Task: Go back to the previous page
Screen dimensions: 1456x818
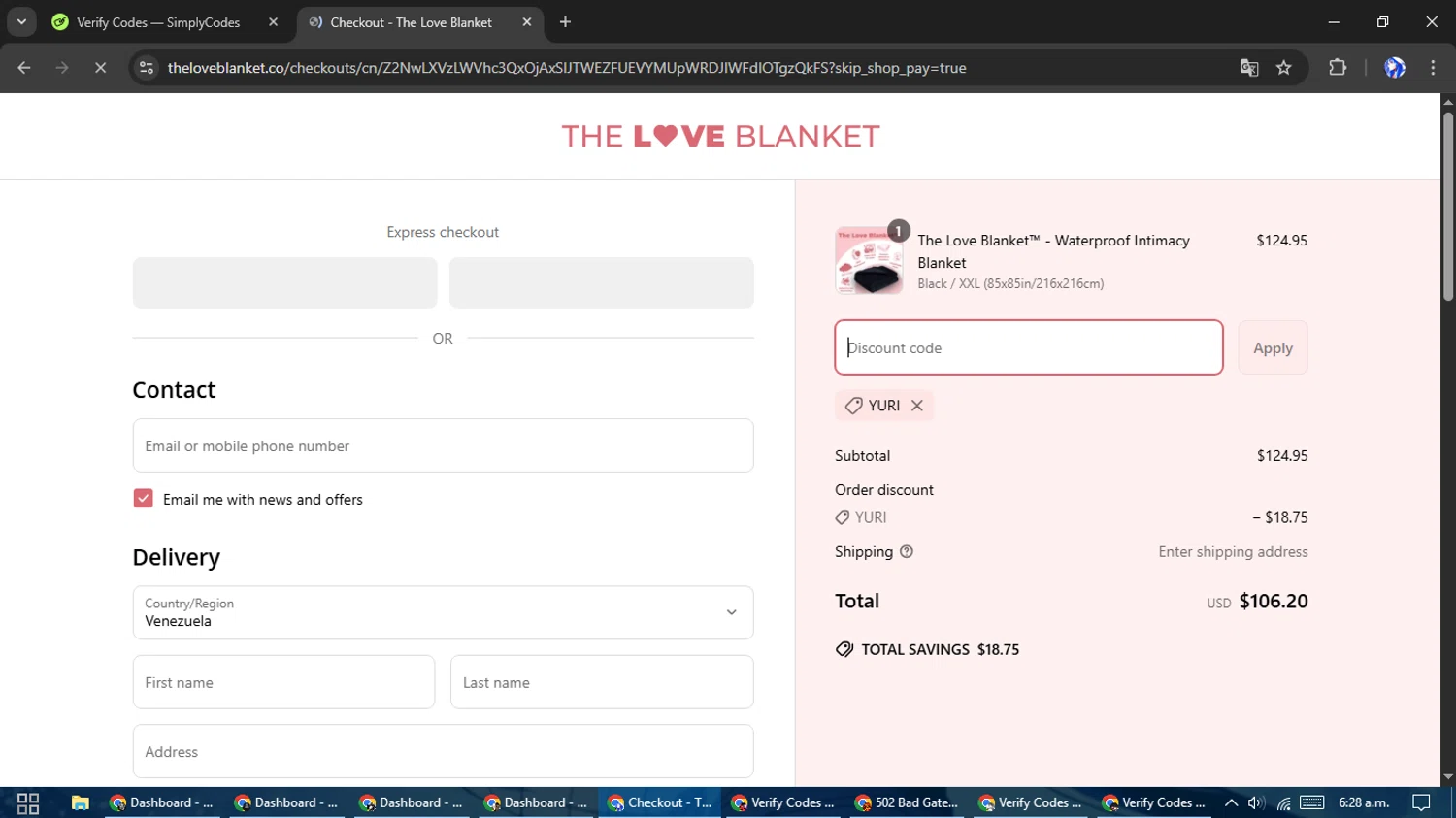Action: 24,68
